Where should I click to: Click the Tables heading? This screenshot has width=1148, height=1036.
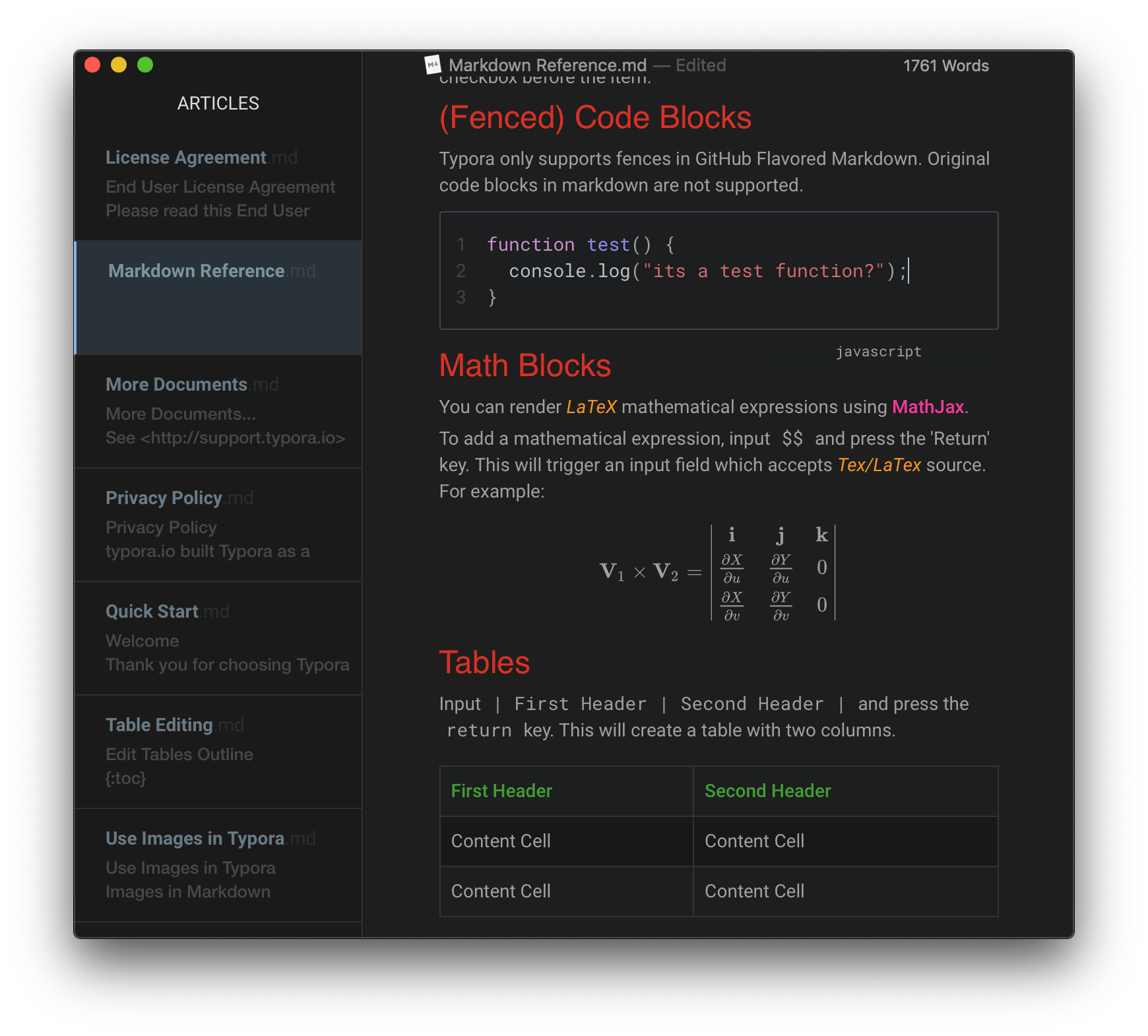point(484,663)
